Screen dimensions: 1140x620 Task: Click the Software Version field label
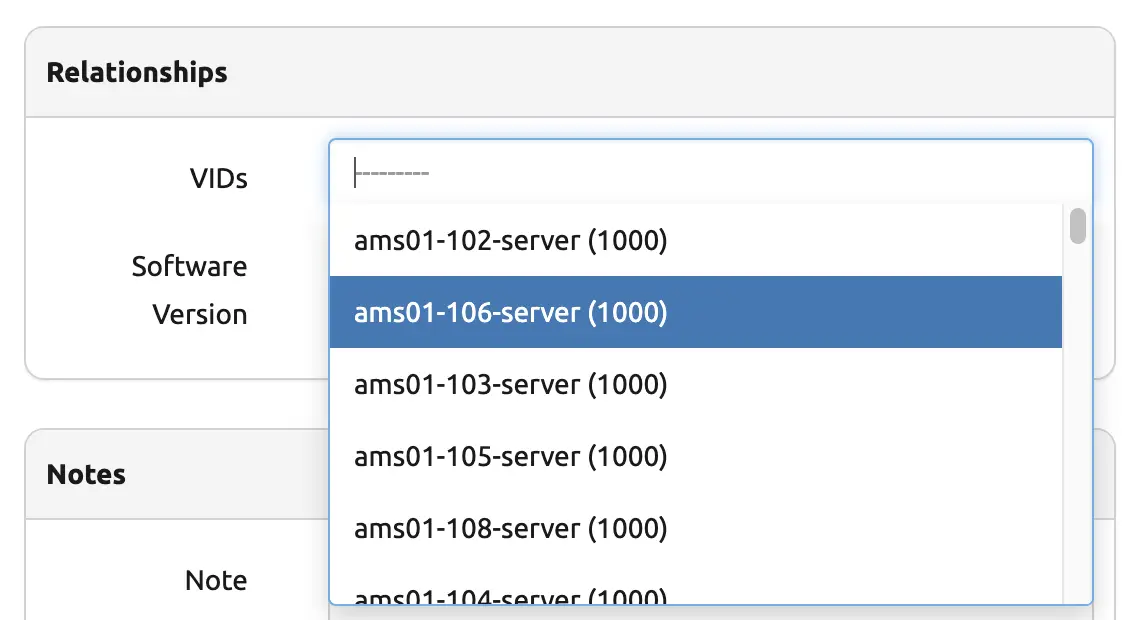coord(190,290)
